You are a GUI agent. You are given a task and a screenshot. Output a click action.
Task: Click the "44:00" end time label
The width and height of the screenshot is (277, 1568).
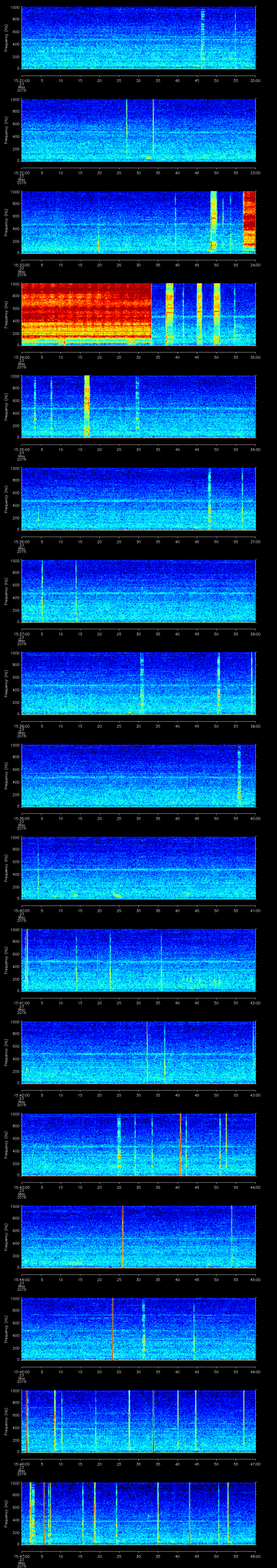pyautogui.click(x=255, y=1187)
